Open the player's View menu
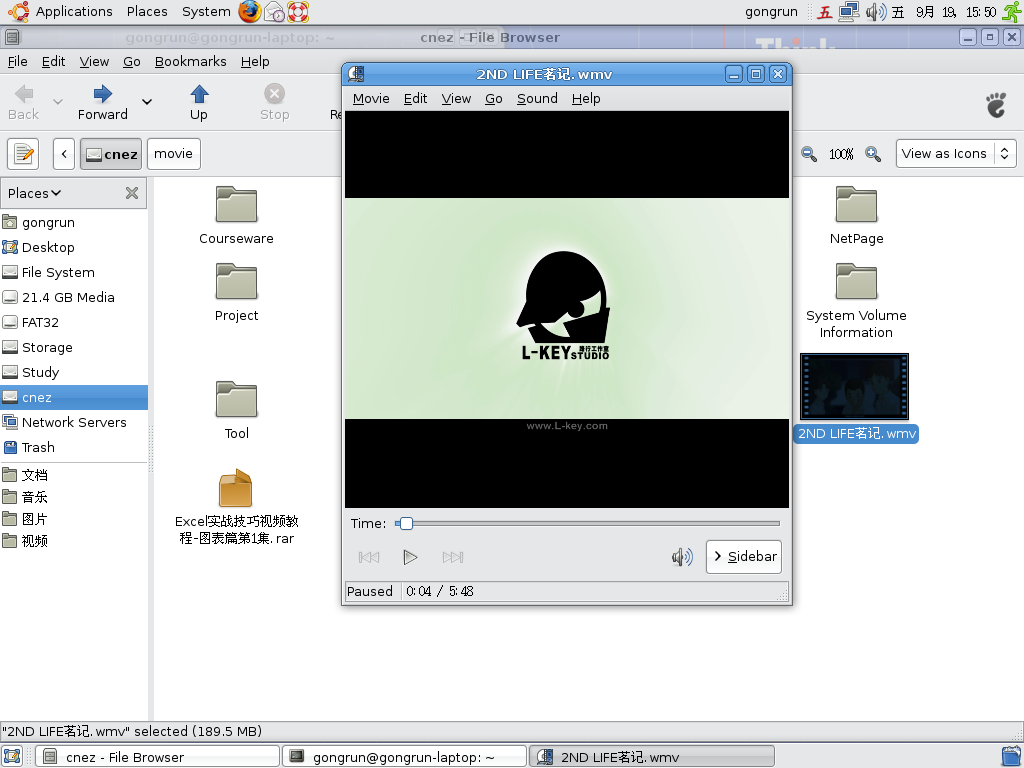This screenshot has height=768, width=1024. (456, 99)
